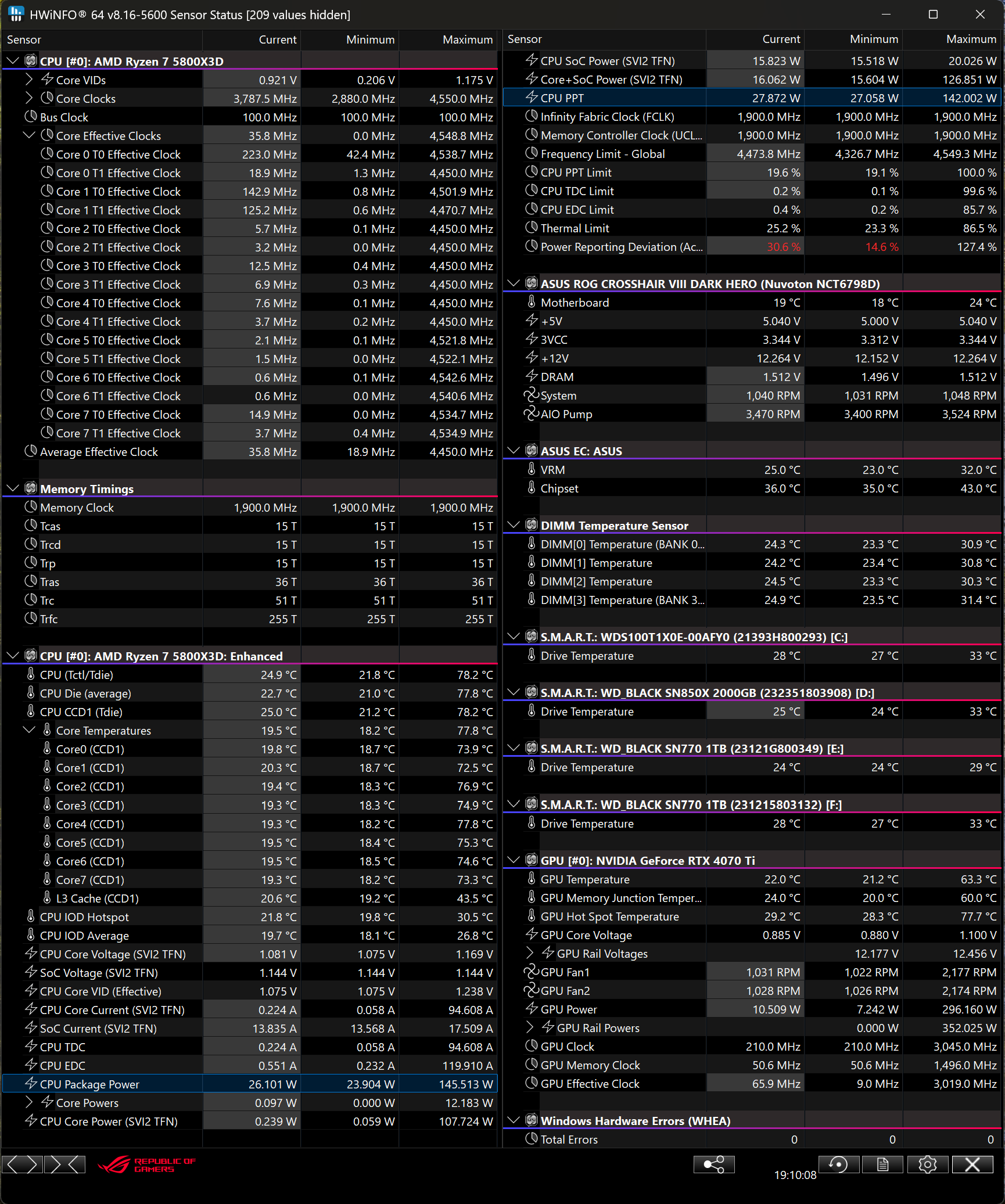
Task: Click the fan icon beside GPU Fan1
Action: point(531,972)
